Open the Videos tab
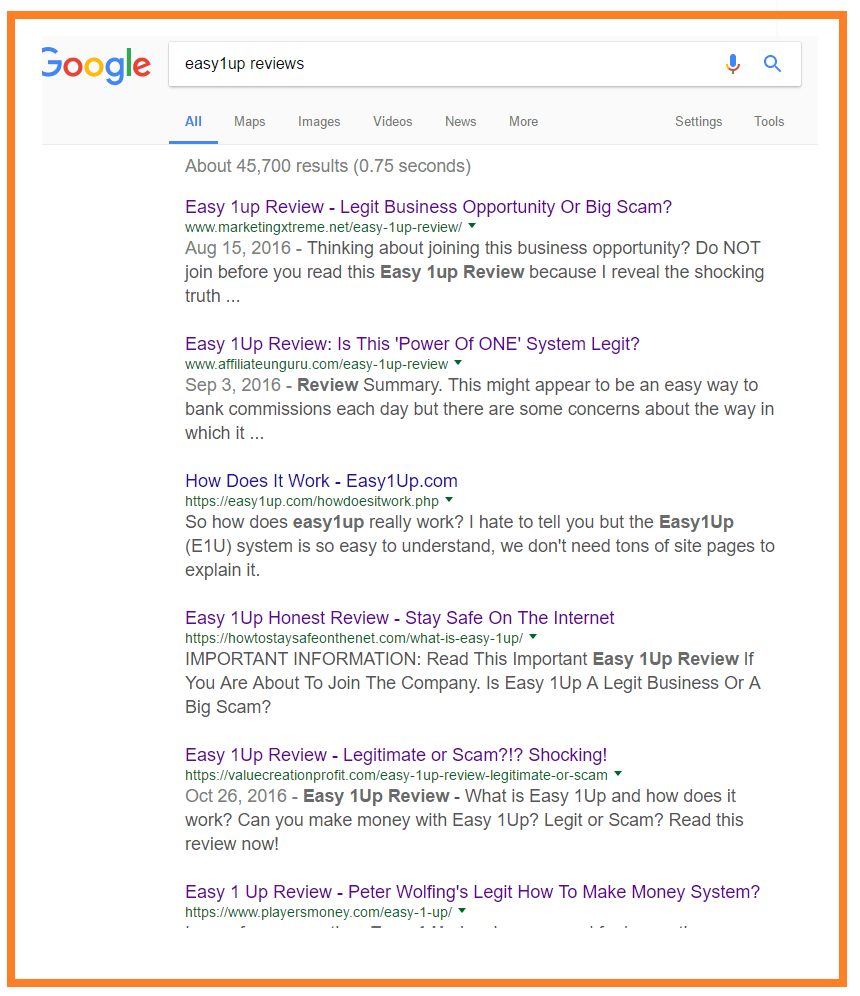 (393, 121)
